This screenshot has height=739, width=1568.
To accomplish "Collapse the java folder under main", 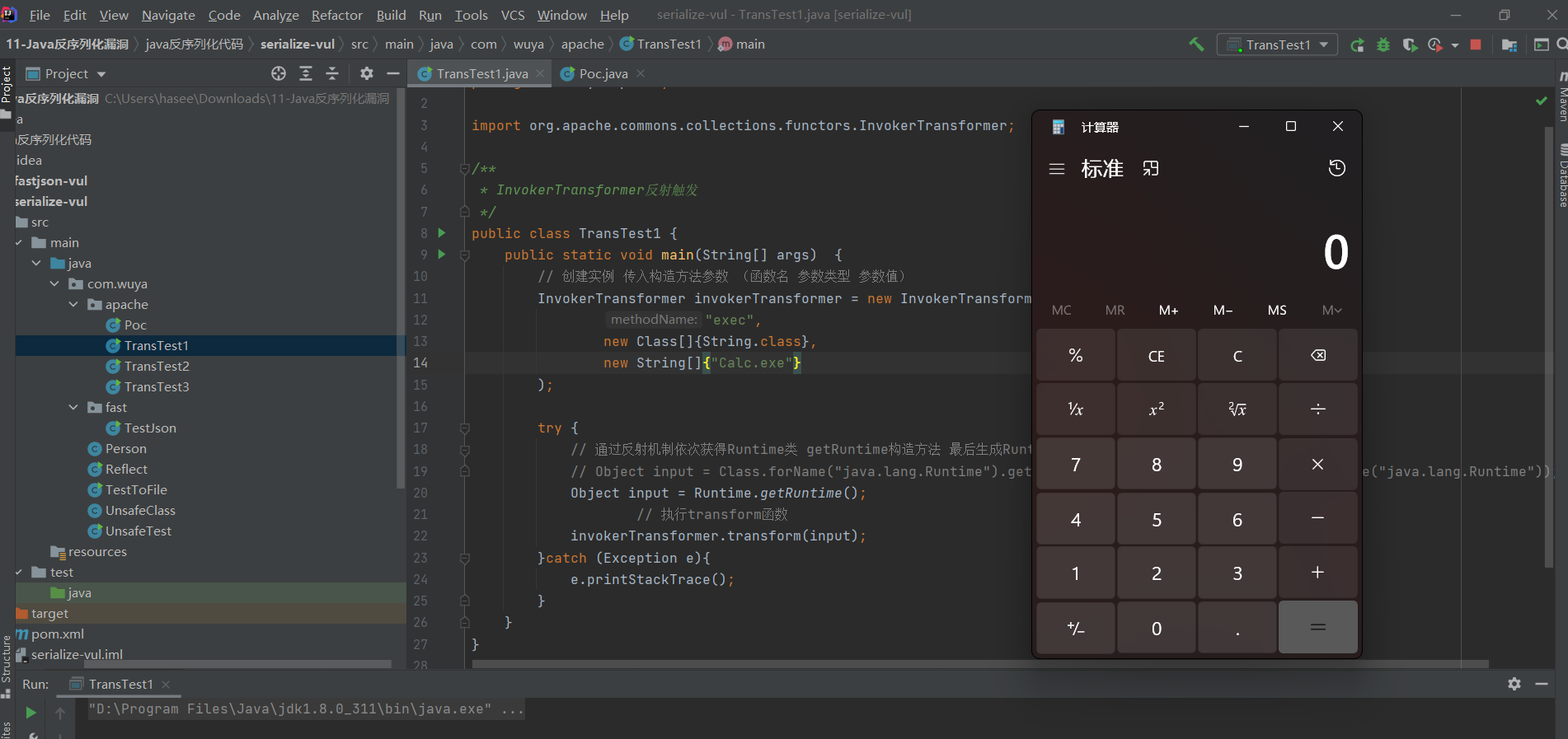I will (36, 263).
